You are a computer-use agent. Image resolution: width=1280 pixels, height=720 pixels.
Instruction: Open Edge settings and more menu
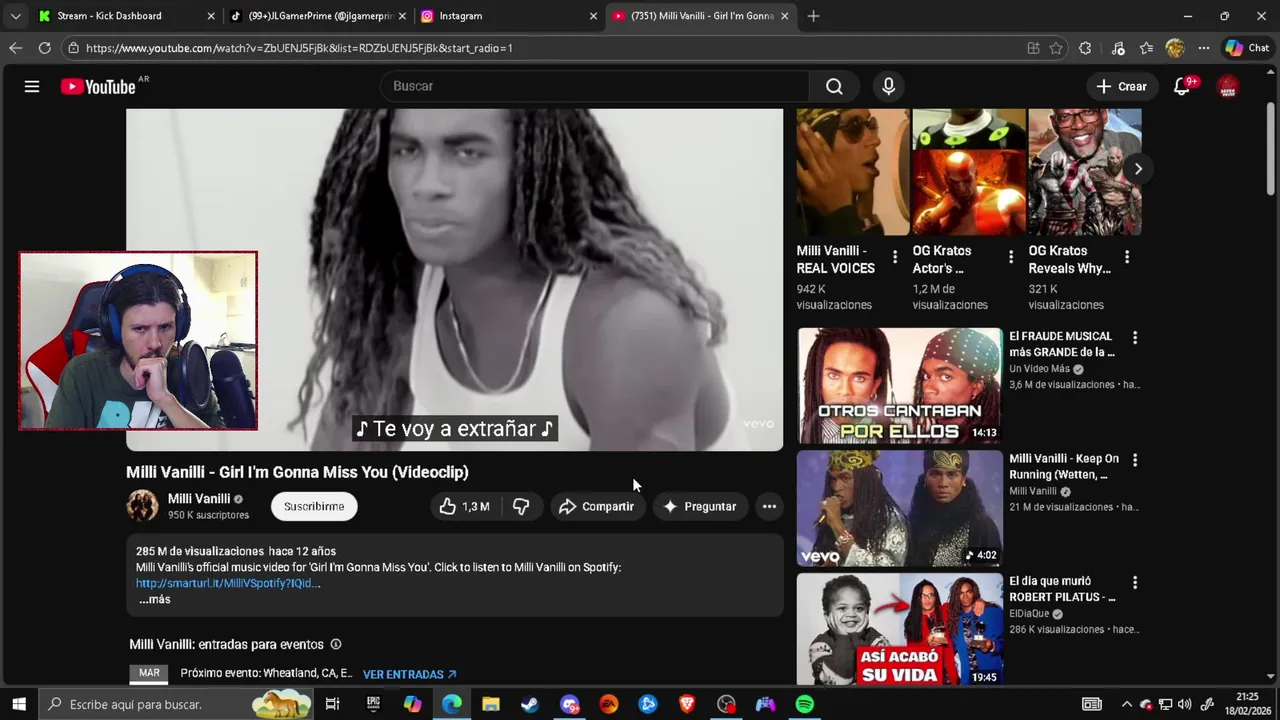point(1204,48)
